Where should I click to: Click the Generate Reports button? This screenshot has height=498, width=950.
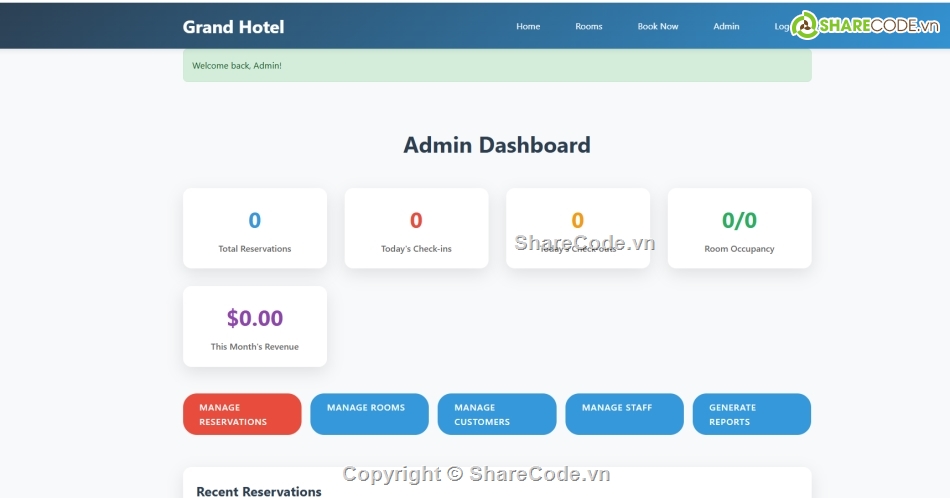pos(751,414)
